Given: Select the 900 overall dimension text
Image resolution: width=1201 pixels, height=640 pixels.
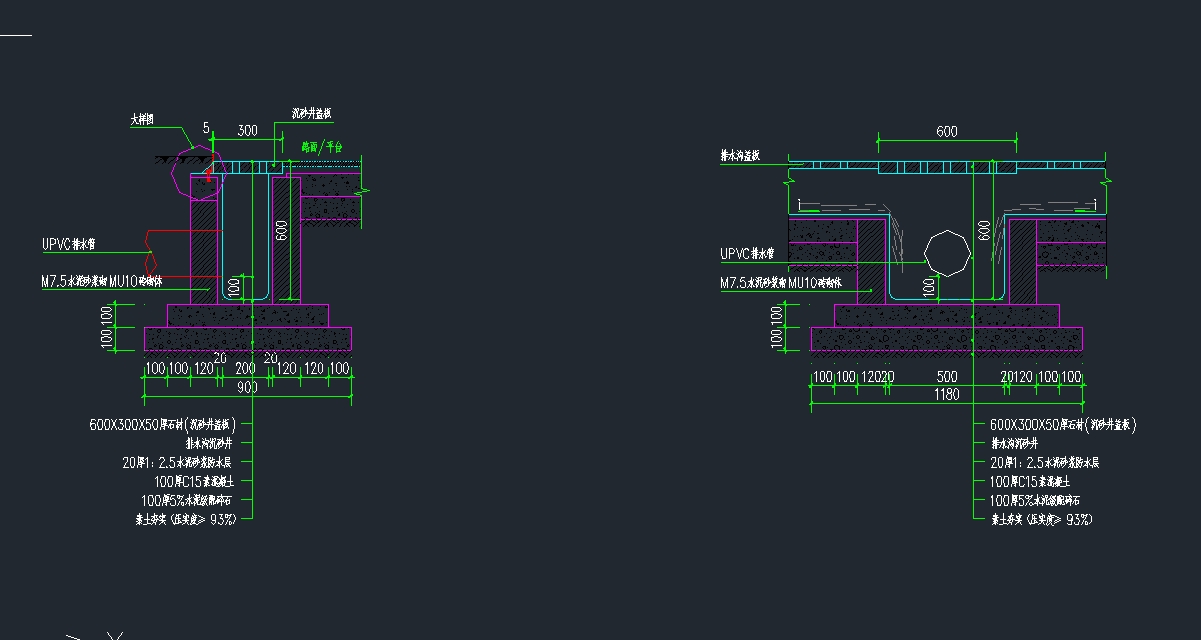Looking at the screenshot, I should point(247,387).
